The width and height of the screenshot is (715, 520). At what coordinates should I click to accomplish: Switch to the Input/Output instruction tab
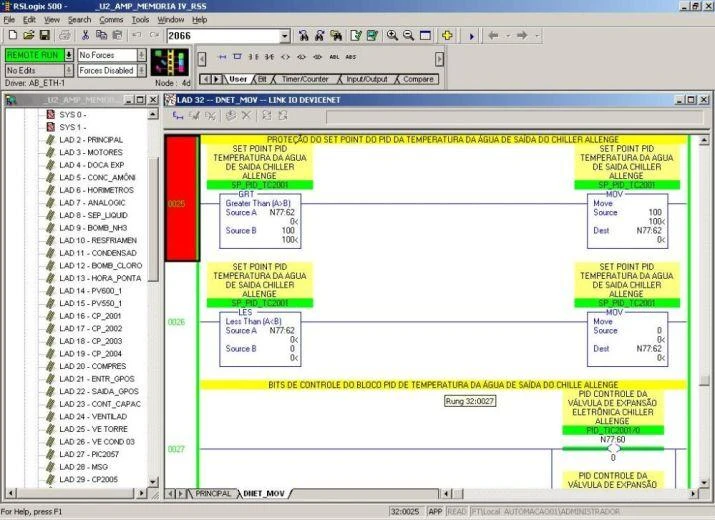(x=367, y=79)
